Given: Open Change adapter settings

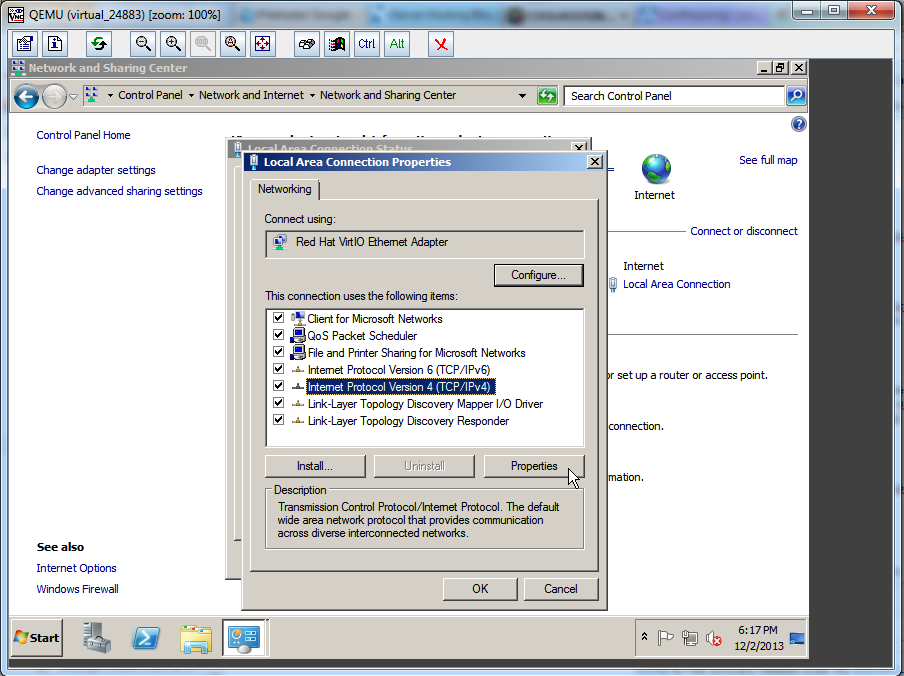Looking at the screenshot, I should point(96,170).
